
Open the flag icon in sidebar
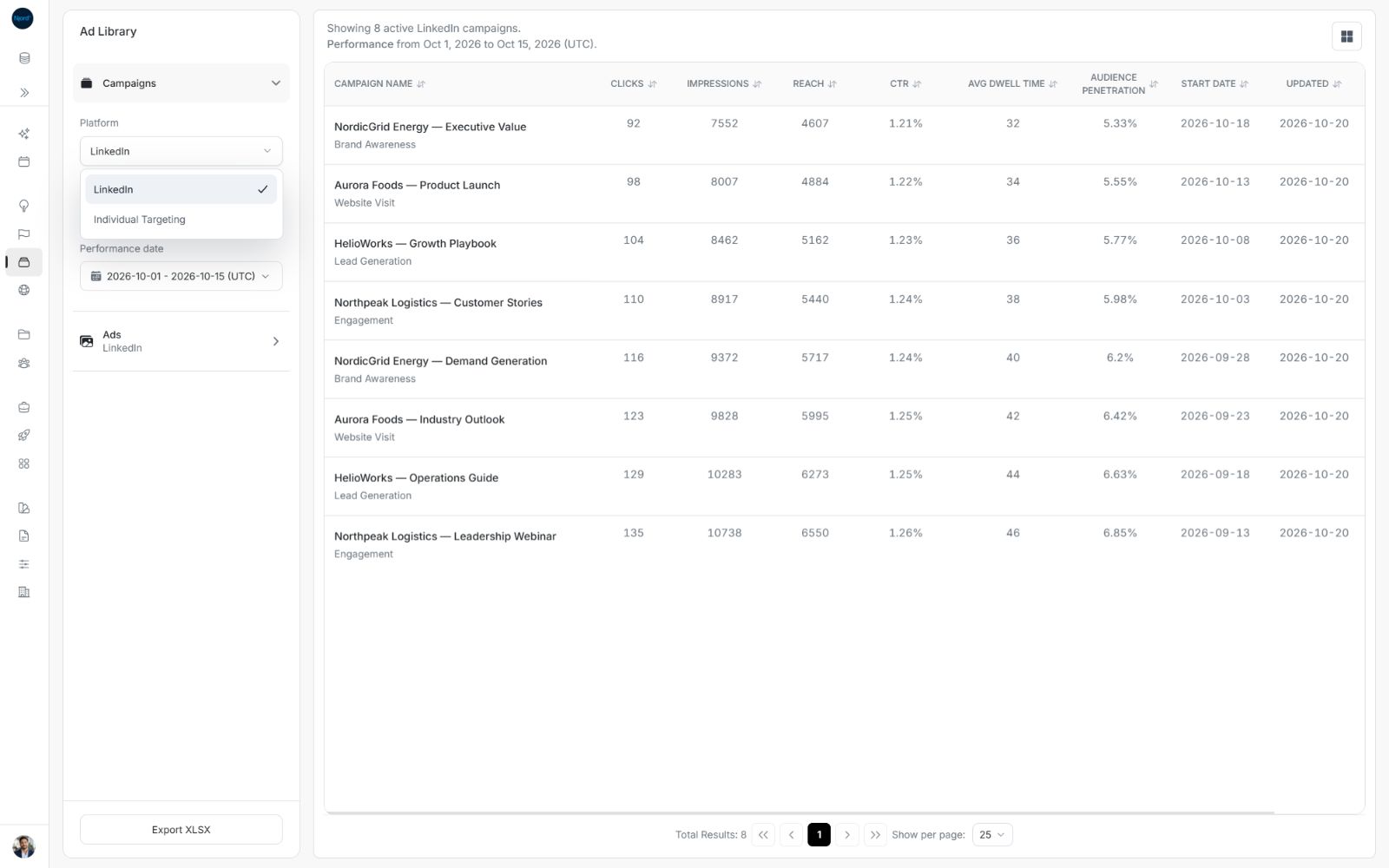click(x=24, y=233)
